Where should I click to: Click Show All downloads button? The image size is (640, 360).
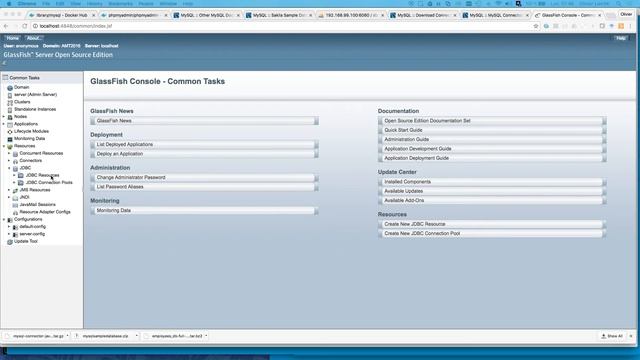coord(612,336)
